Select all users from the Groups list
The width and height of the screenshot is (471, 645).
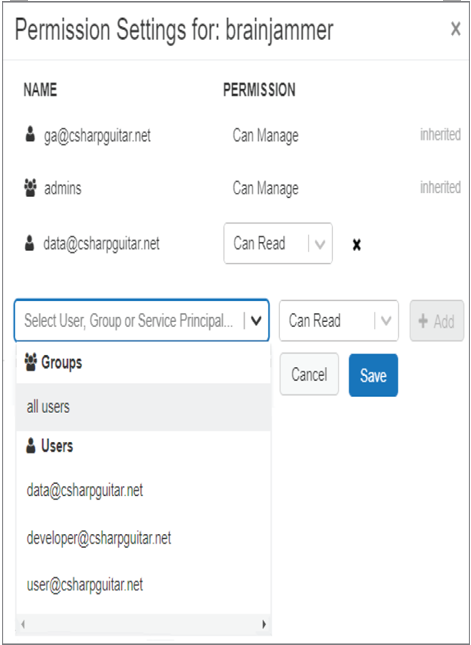coord(143,407)
